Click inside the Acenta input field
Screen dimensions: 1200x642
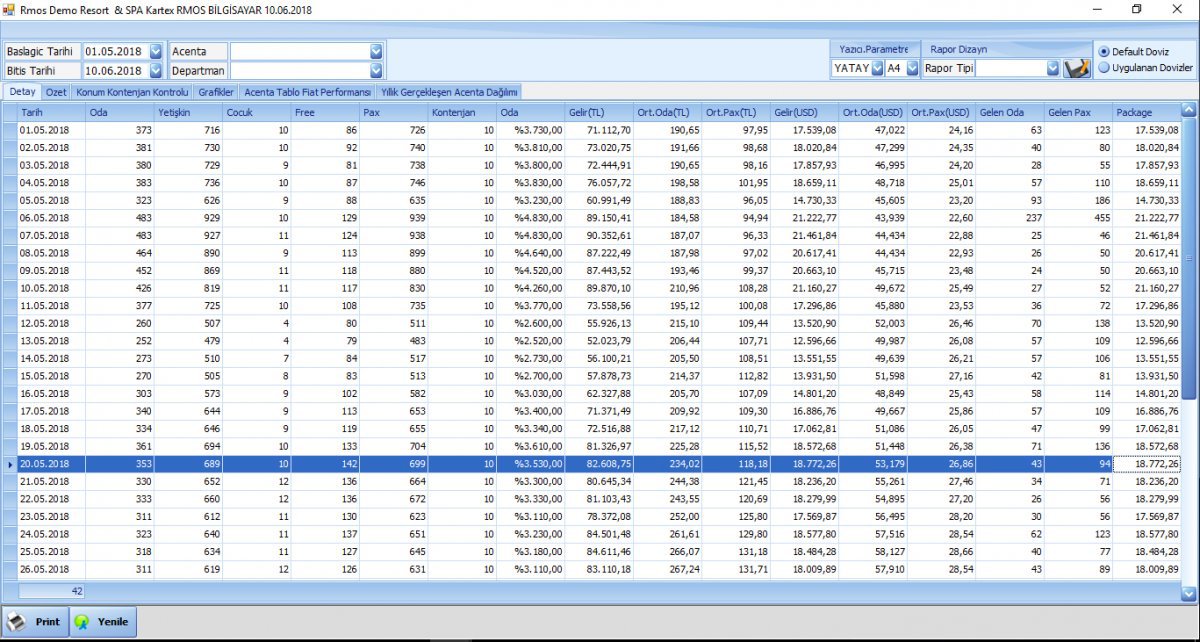click(300, 51)
